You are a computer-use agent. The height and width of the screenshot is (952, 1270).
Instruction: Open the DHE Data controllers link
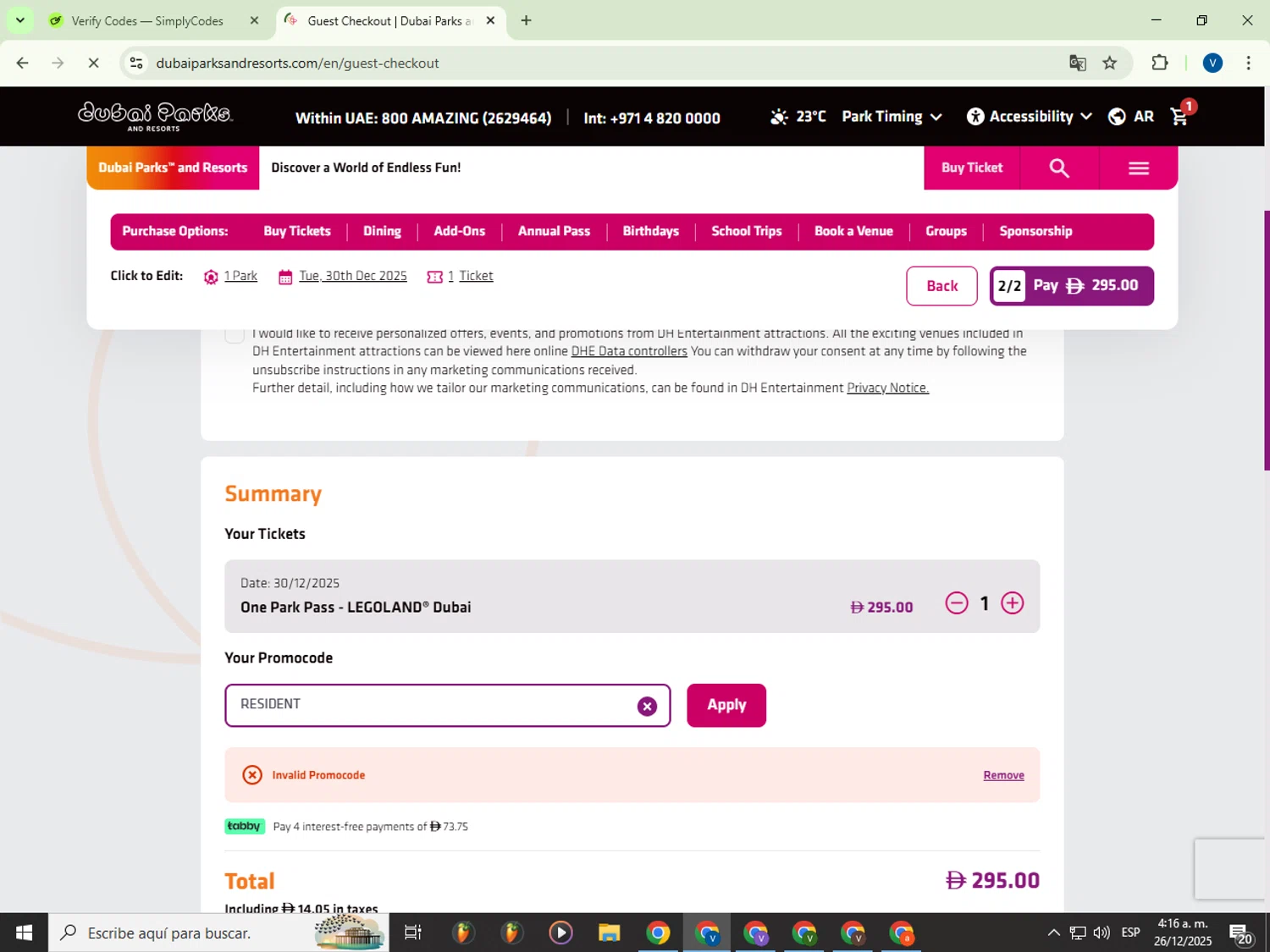[x=629, y=351]
